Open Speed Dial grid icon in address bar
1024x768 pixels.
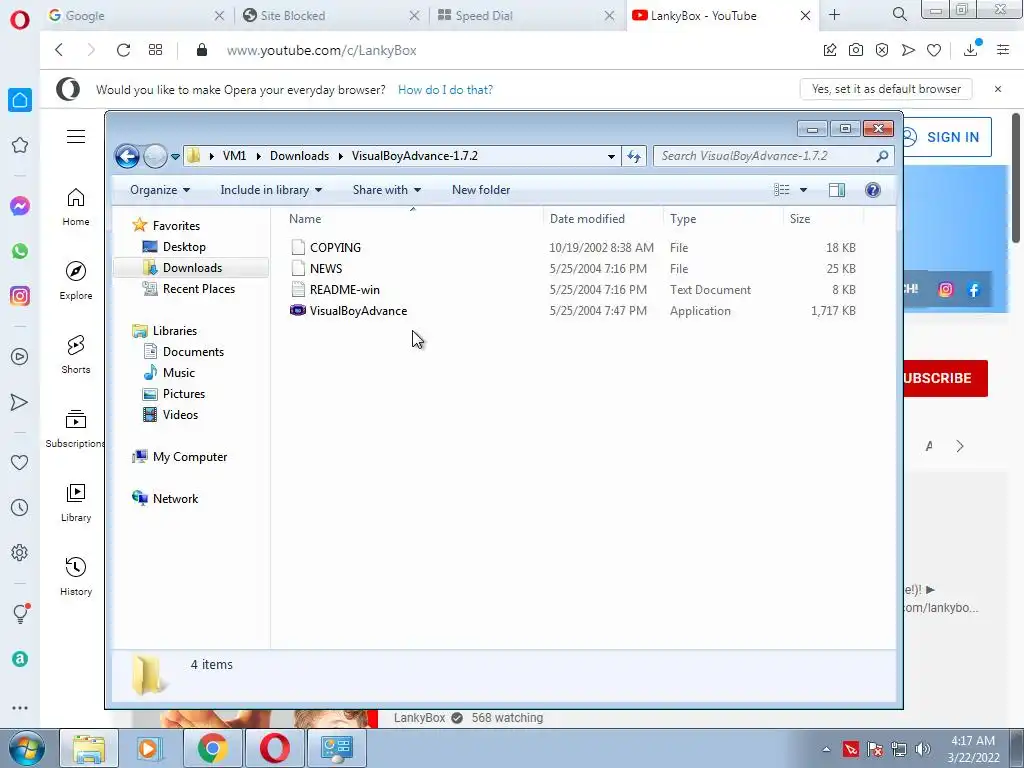[x=155, y=50]
